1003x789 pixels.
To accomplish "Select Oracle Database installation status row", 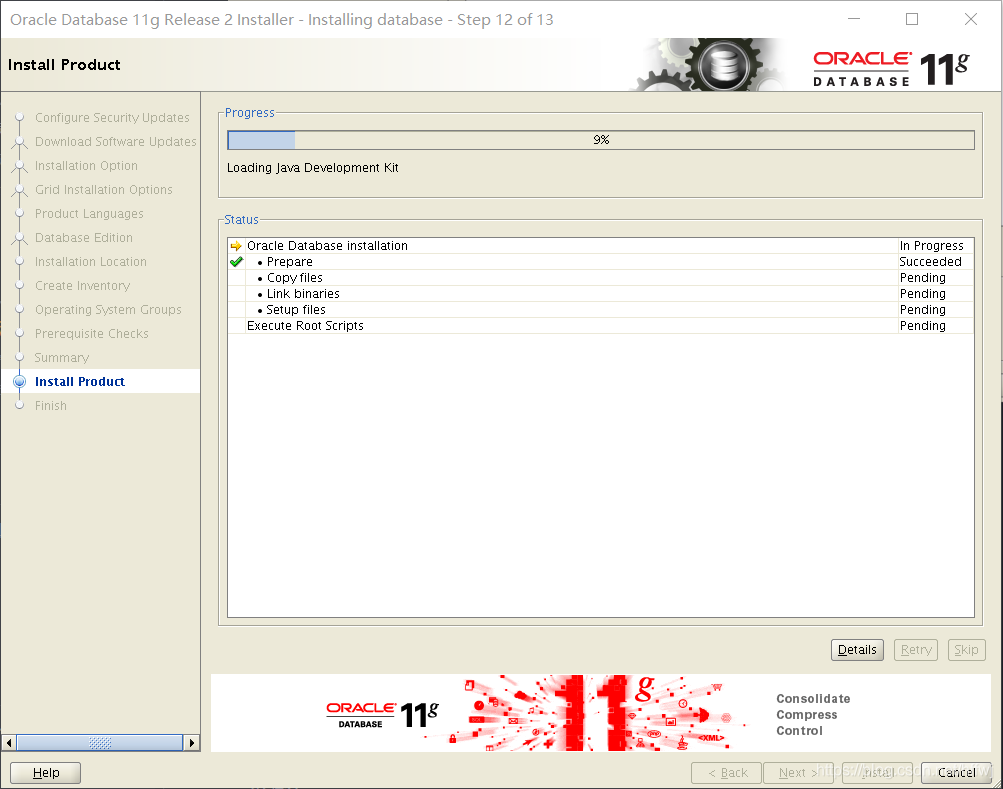I will (x=601, y=246).
